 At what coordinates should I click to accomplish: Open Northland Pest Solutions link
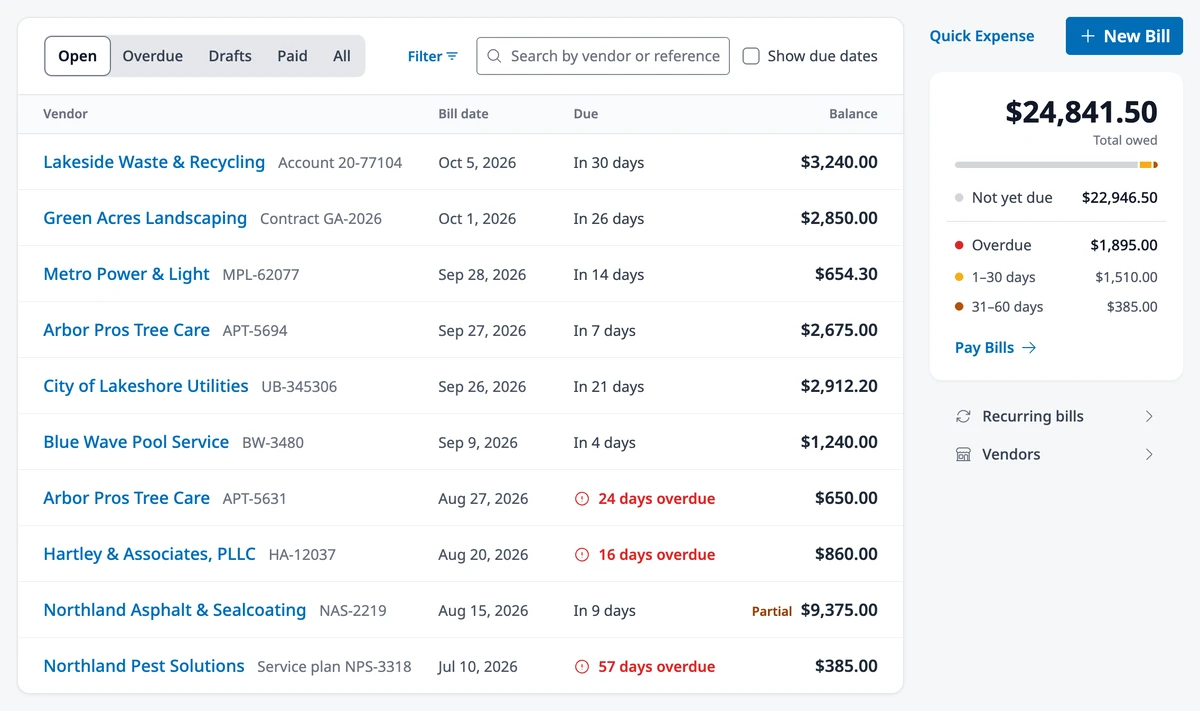tap(144, 666)
